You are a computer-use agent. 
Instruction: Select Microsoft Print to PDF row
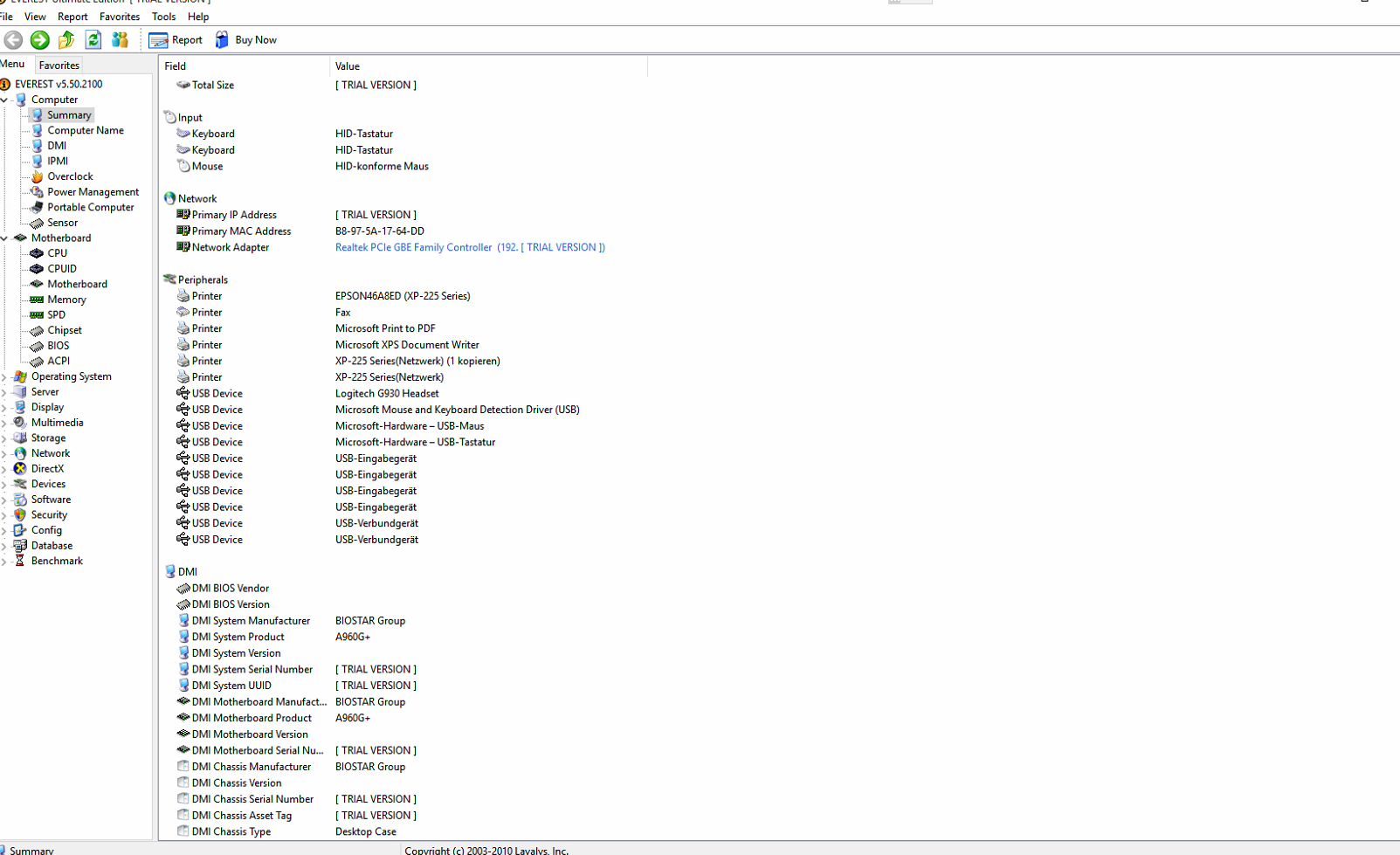pyautogui.click(x=404, y=328)
